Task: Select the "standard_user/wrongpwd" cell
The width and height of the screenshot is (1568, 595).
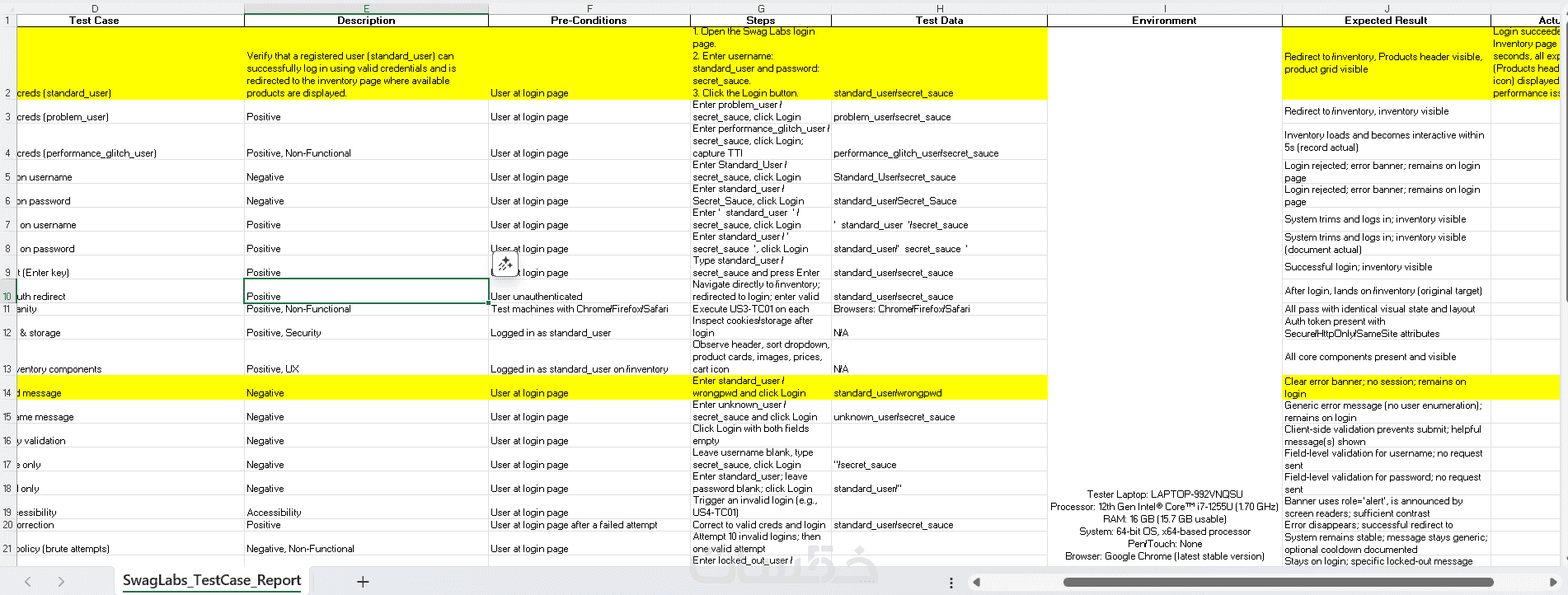Action: [940, 387]
